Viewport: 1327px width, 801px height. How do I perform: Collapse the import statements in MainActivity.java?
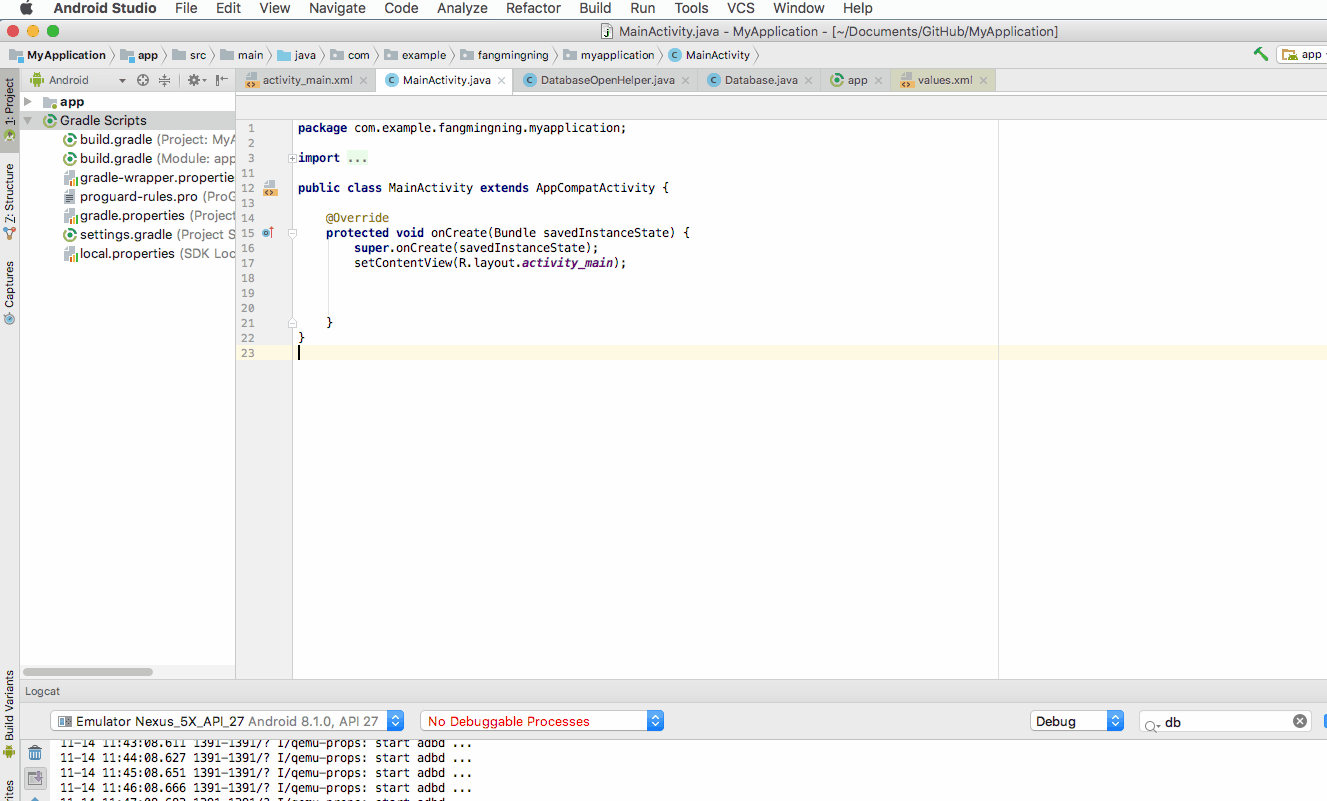click(290, 157)
